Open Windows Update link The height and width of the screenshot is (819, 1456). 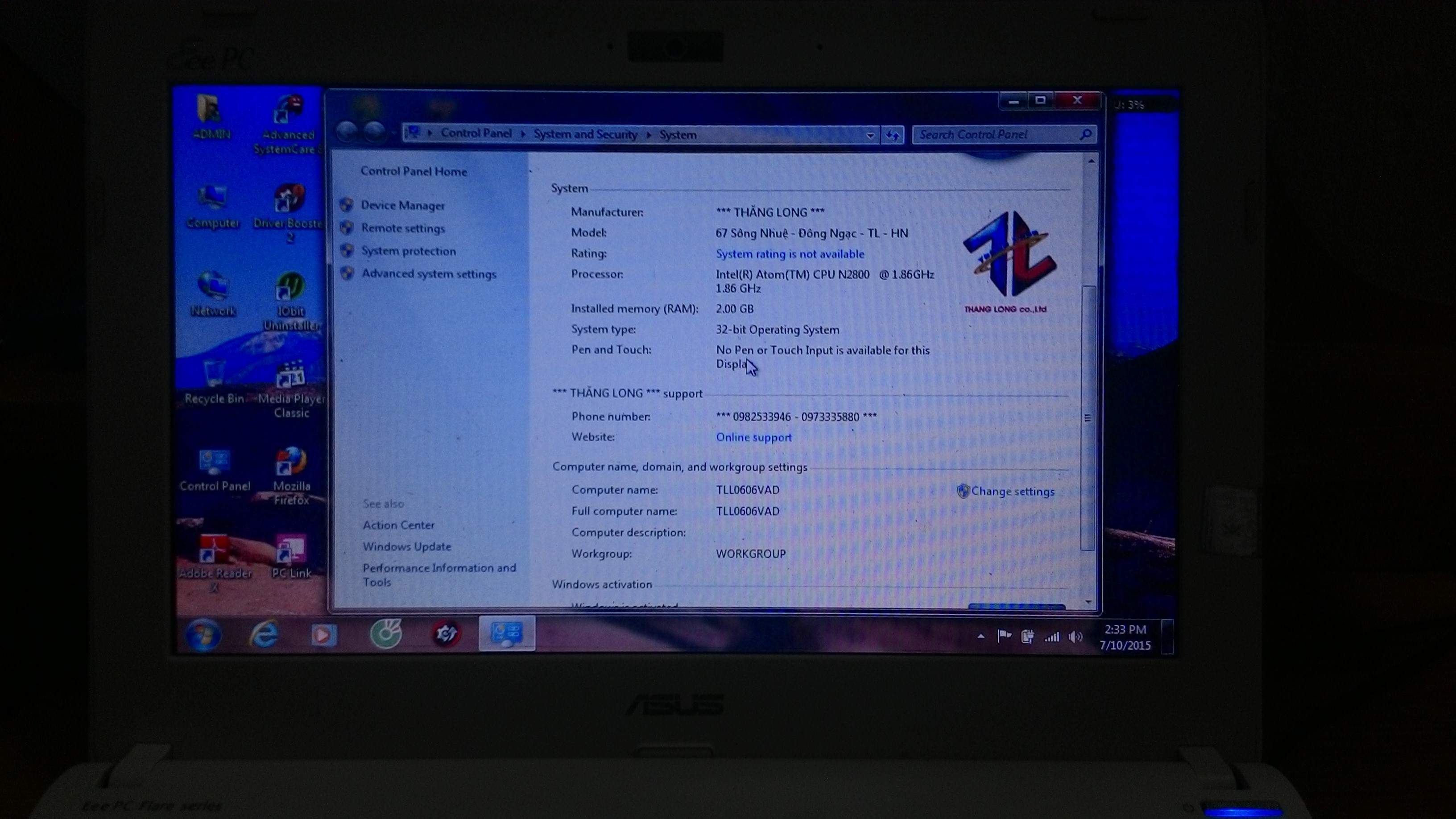407,546
